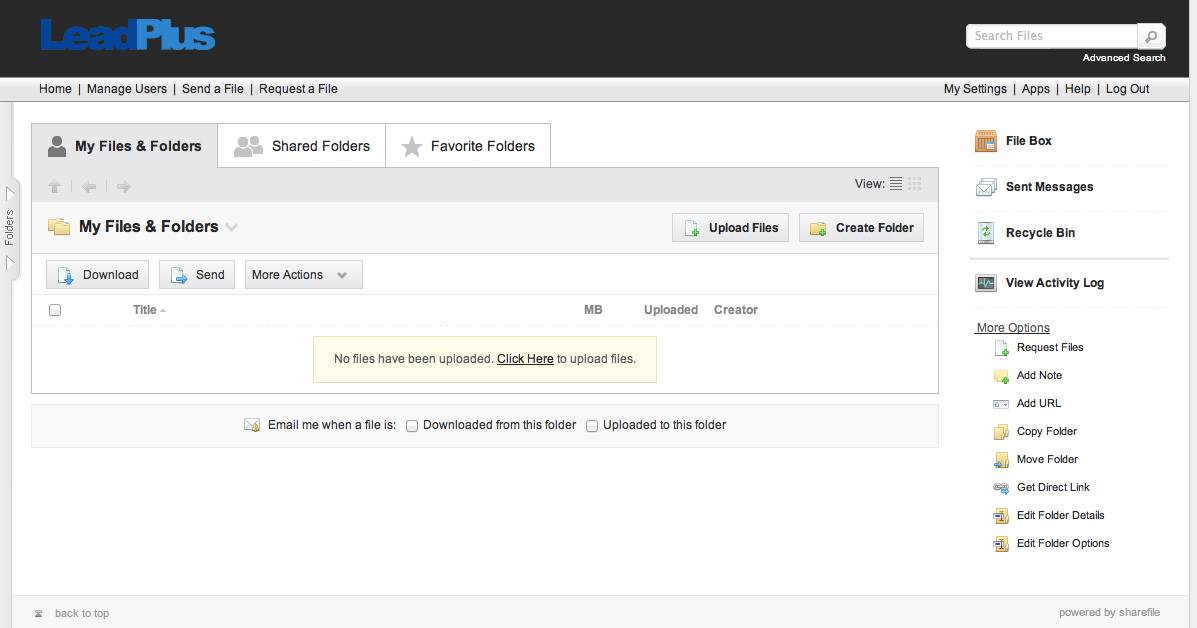Click the Add Note icon
Screen dimensions: 1197x628
(x=1002, y=376)
